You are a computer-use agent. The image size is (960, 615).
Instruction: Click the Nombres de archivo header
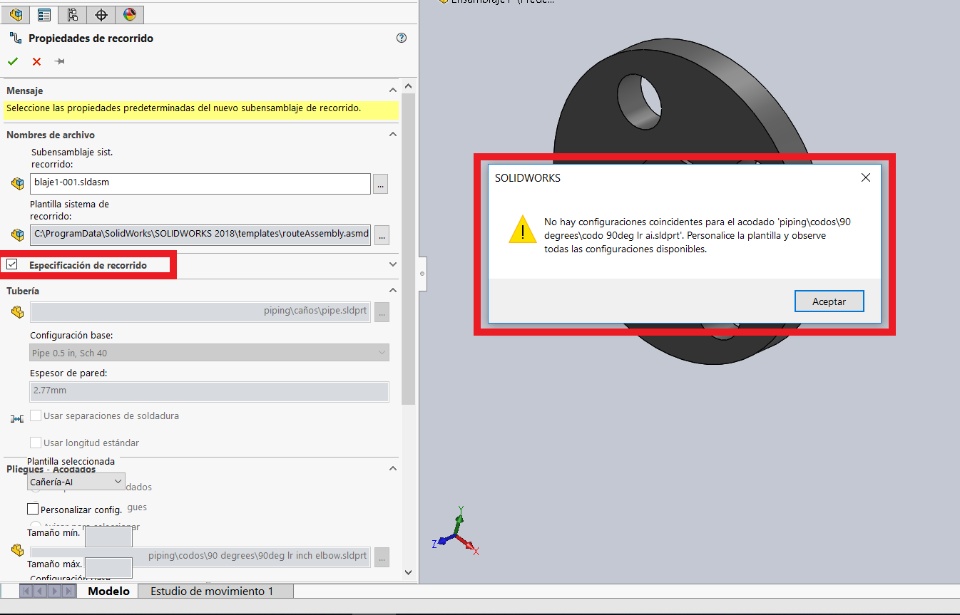tap(50, 135)
